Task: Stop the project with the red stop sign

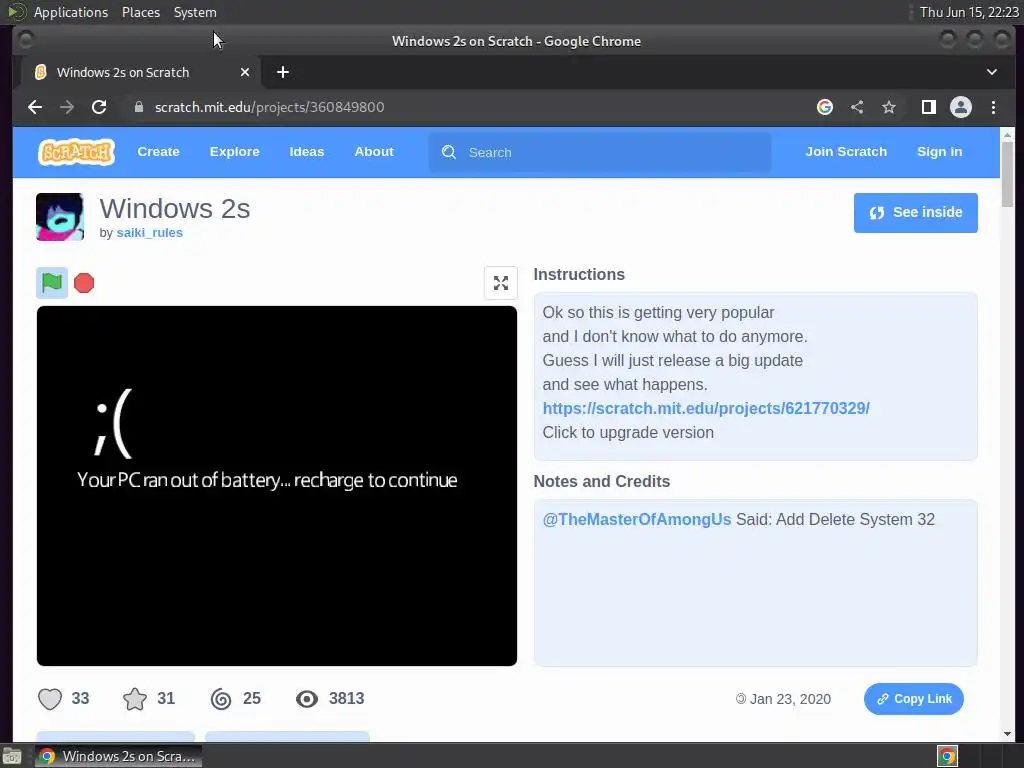Action: (x=84, y=283)
